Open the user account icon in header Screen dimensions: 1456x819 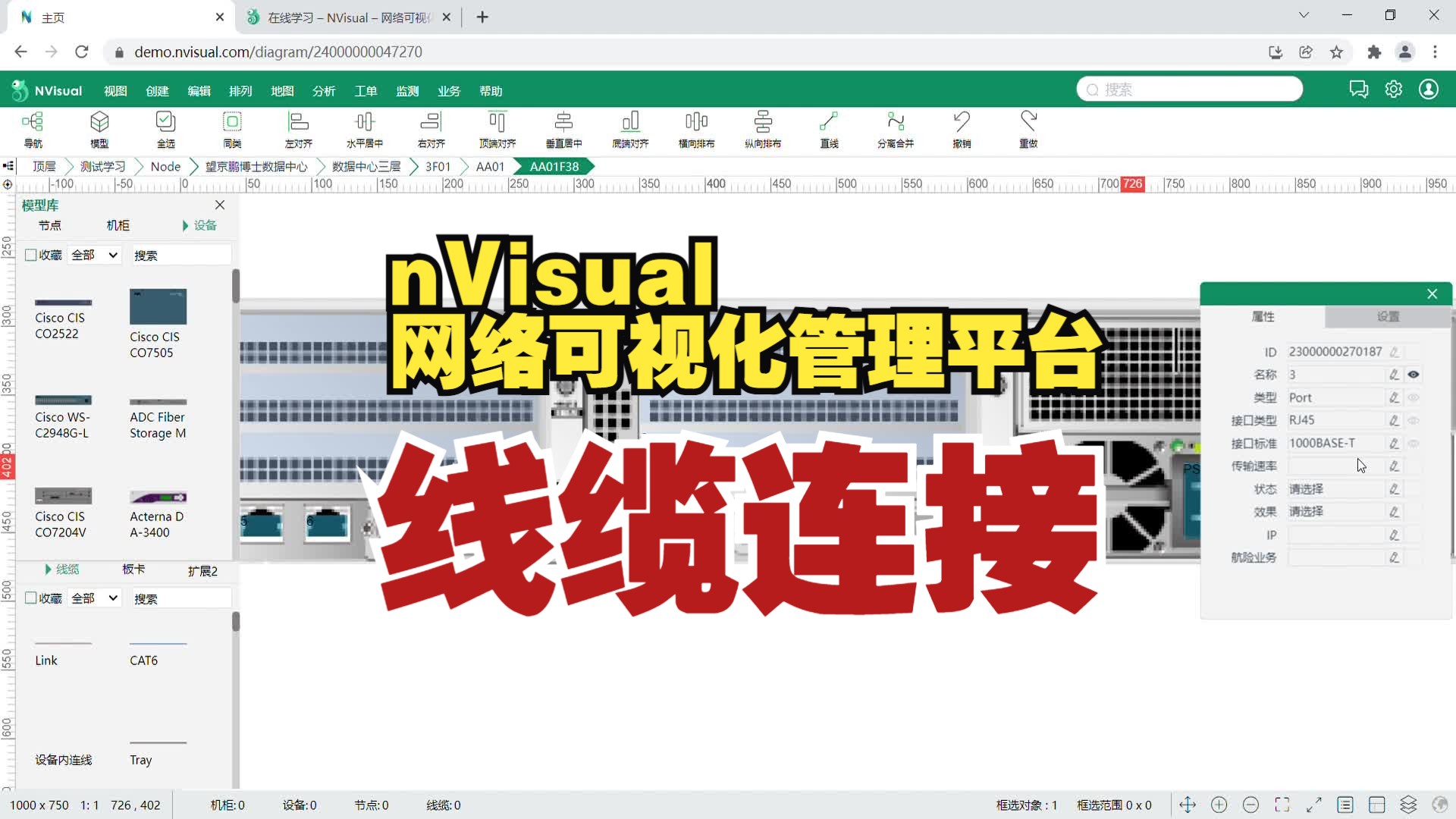click(1429, 89)
